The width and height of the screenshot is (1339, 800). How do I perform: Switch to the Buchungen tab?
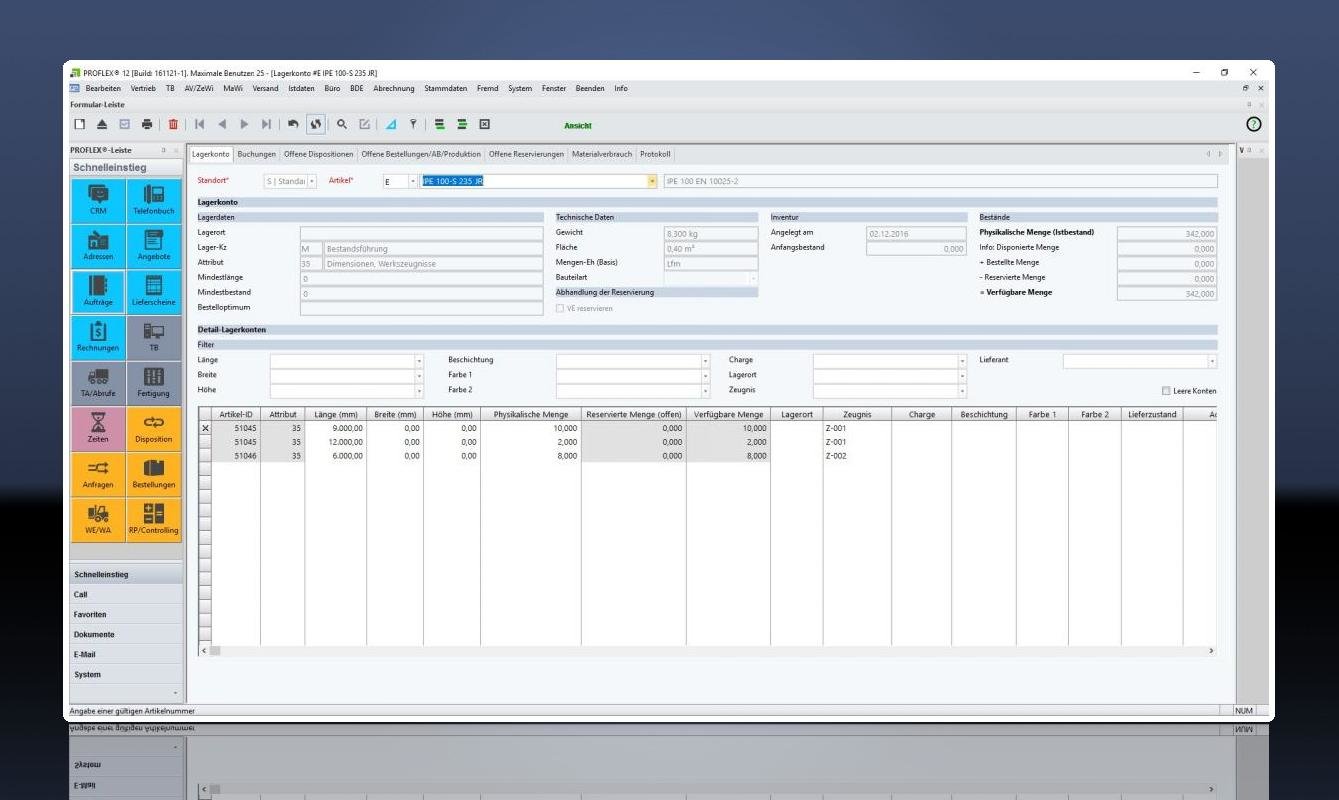tap(256, 154)
